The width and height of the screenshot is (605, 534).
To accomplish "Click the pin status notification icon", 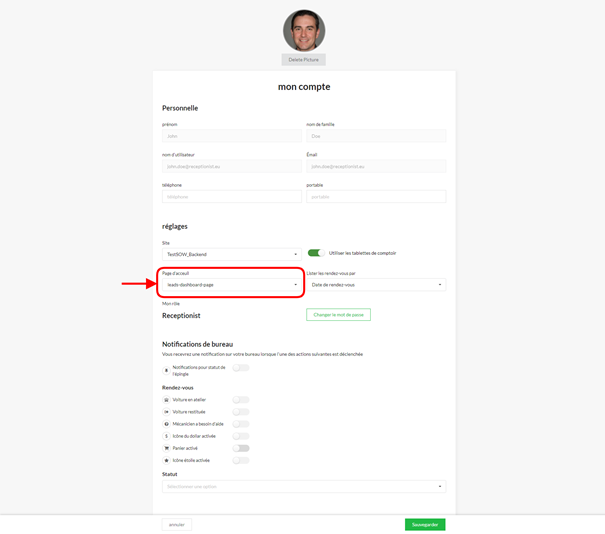I will coord(166,370).
